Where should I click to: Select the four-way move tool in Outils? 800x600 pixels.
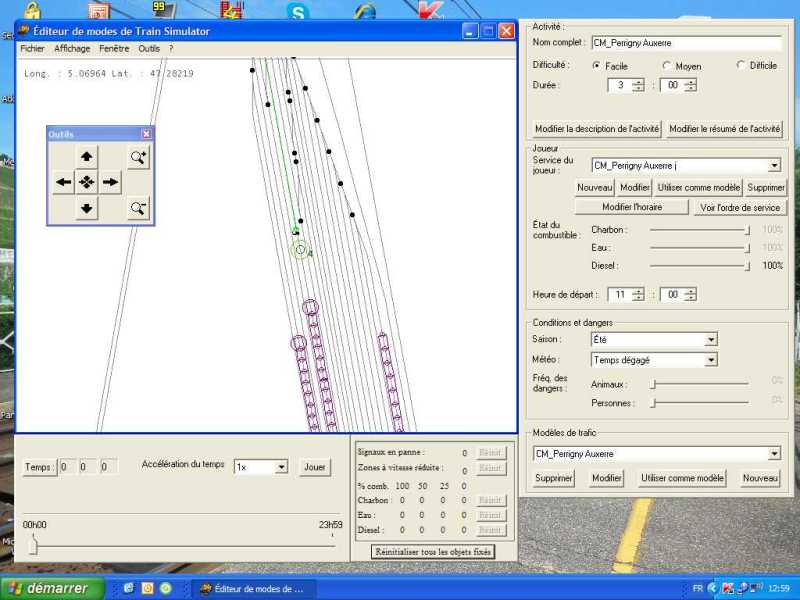(x=87, y=182)
